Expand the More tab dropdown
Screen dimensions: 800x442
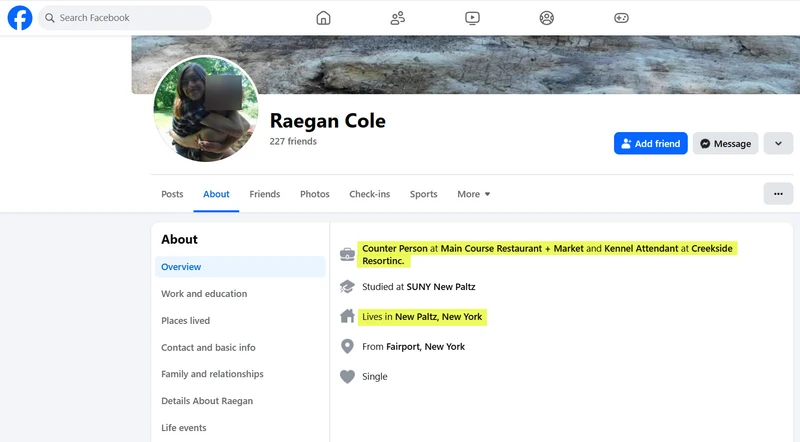[473, 194]
